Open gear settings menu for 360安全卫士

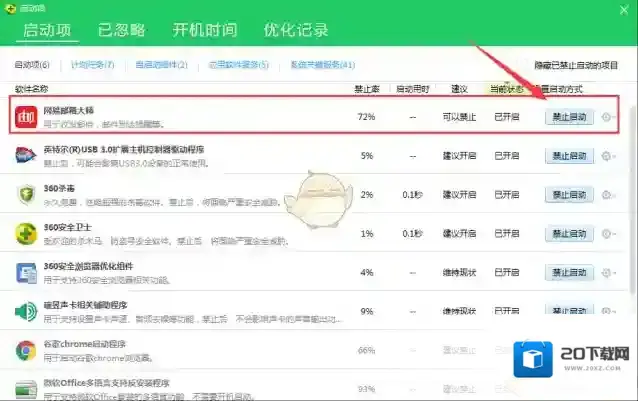[607, 234]
